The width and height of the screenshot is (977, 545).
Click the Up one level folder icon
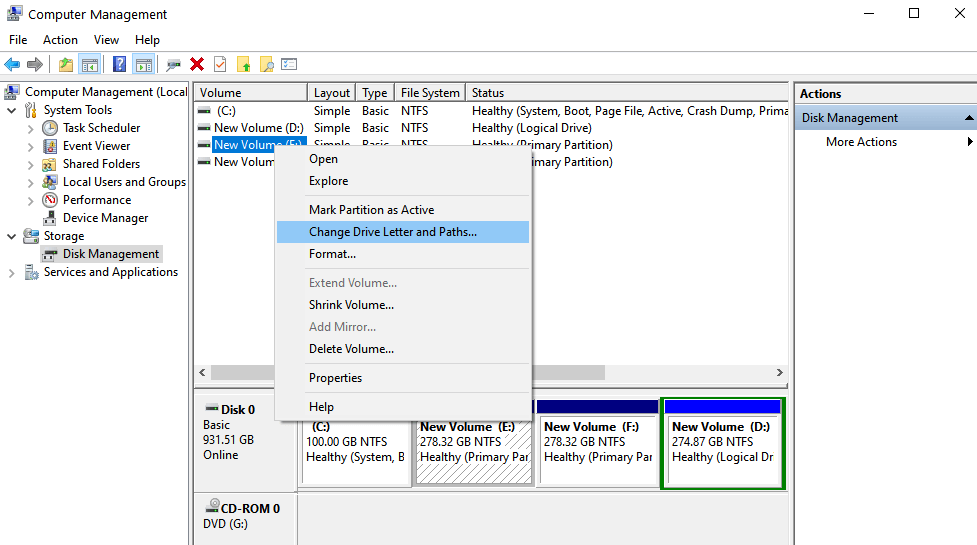tap(66, 64)
